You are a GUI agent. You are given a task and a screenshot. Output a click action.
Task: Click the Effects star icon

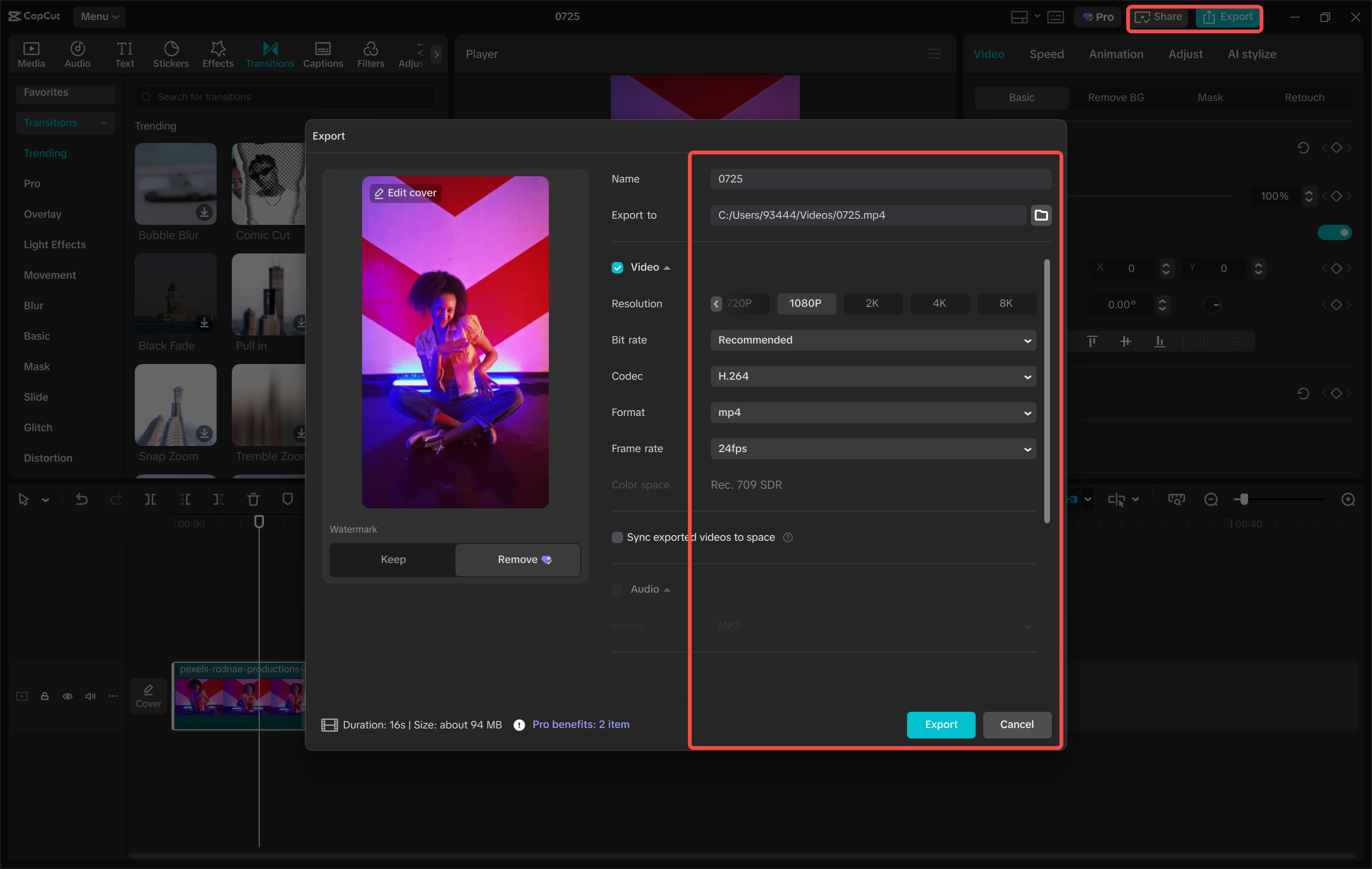tap(218, 49)
